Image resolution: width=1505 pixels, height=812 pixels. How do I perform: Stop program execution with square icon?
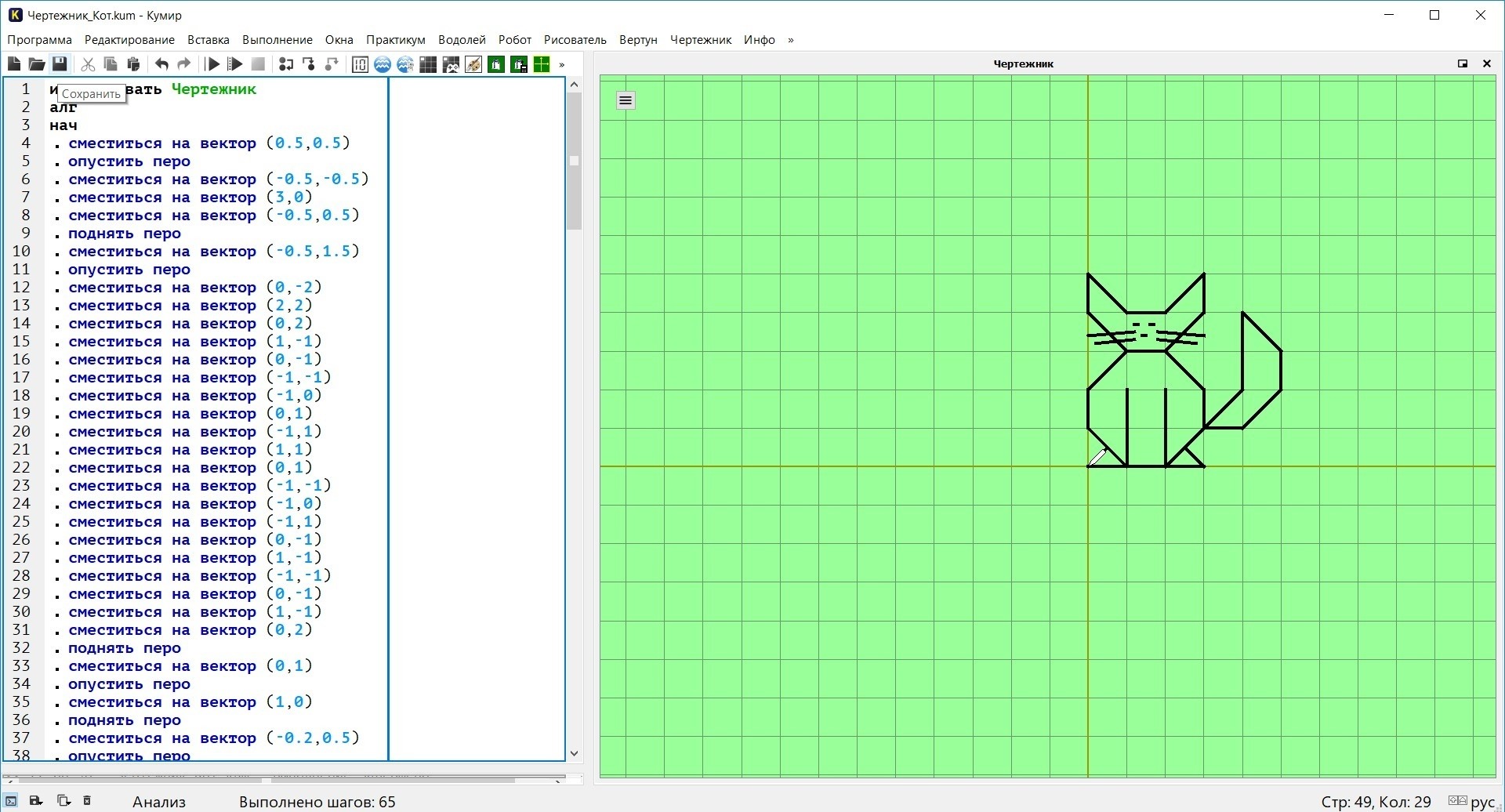click(258, 64)
